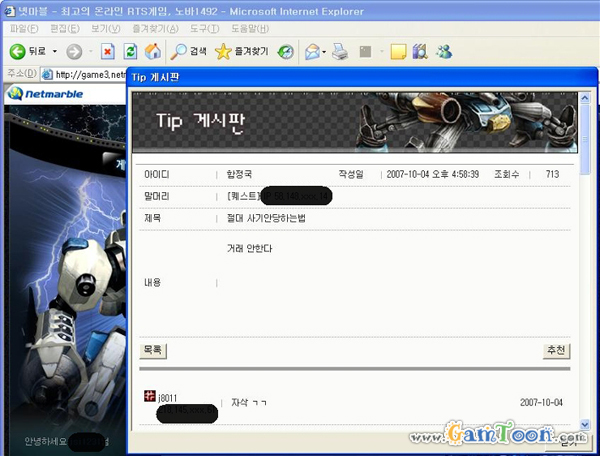
Task: Click the 목록 list button
Action: tap(153, 350)
